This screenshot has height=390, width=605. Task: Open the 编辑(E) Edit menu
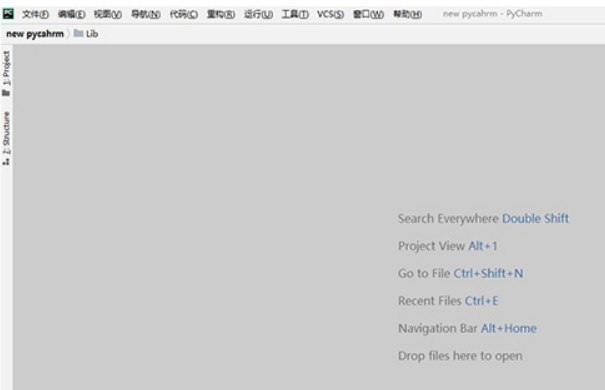[x=71, y=14]
